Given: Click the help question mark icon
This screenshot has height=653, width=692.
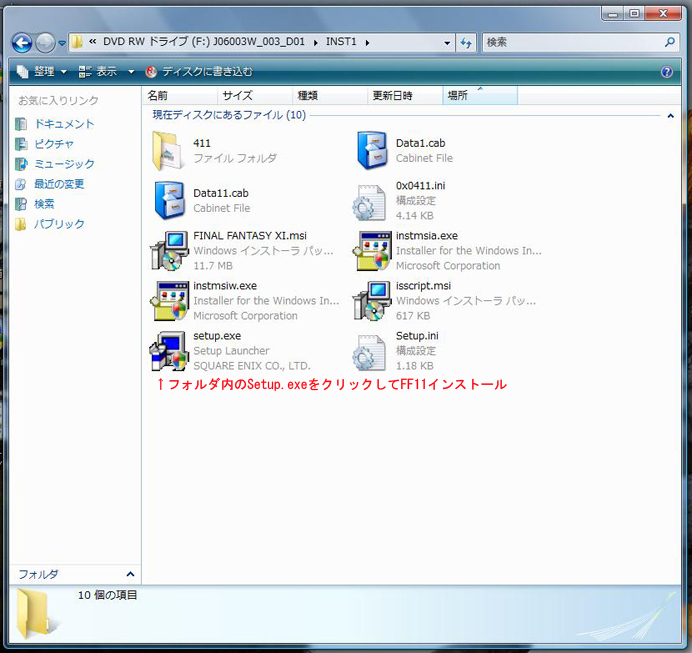Looking at the screenshot, I should 667,72.
